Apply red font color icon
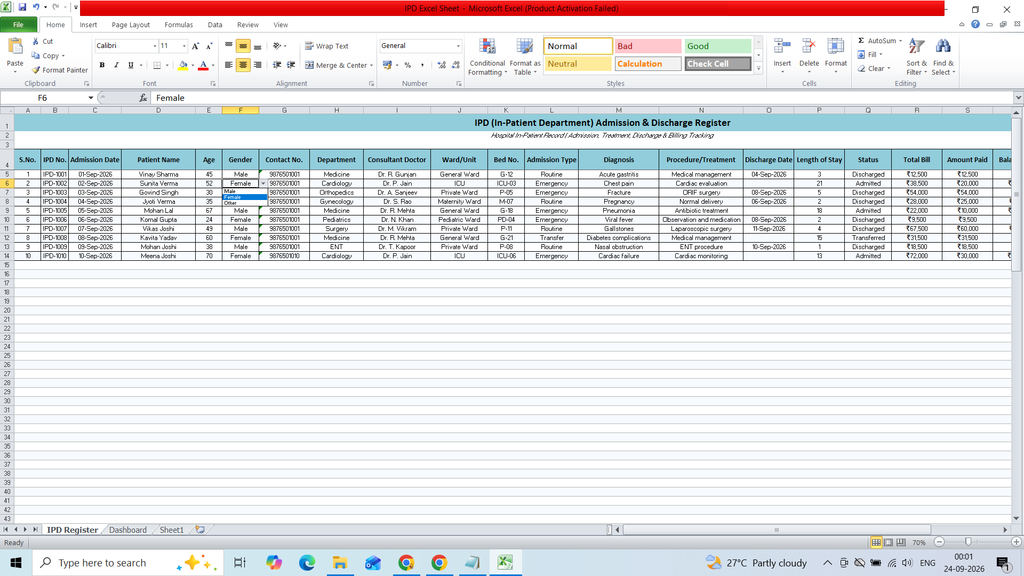 click(203, 65)
